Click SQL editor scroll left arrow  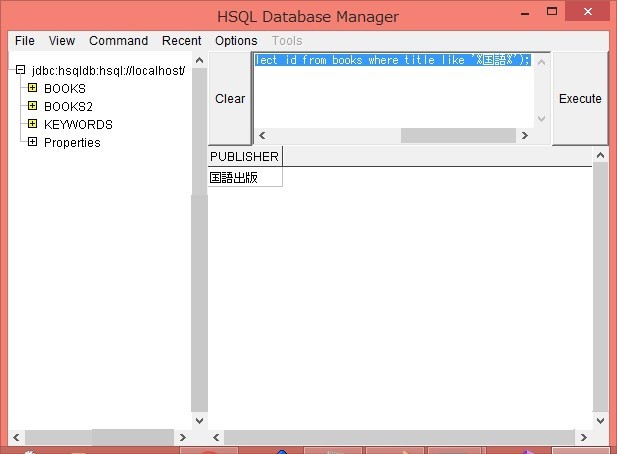(262, 135)
